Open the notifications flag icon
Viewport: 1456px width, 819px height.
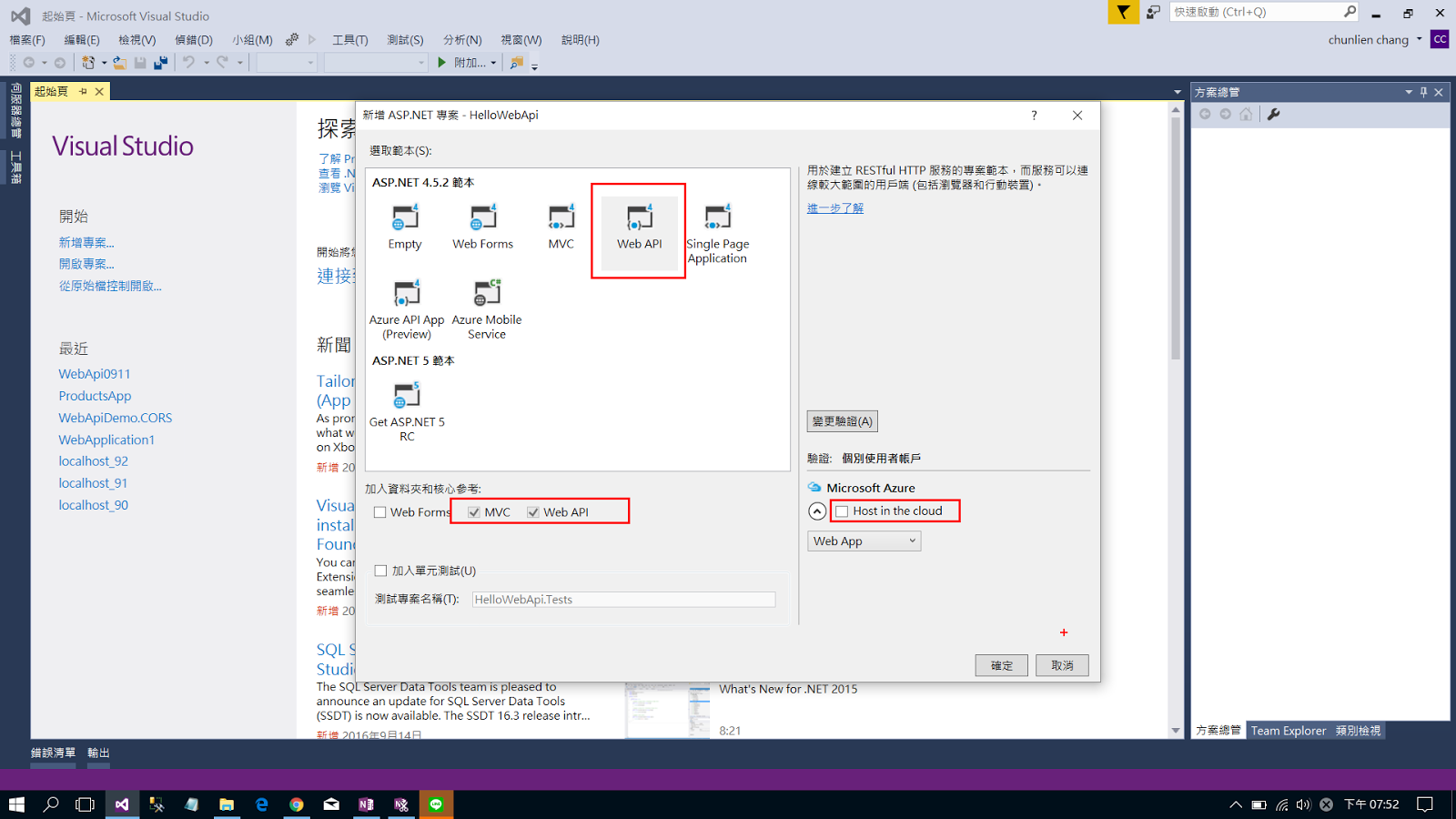(1124, 12)
